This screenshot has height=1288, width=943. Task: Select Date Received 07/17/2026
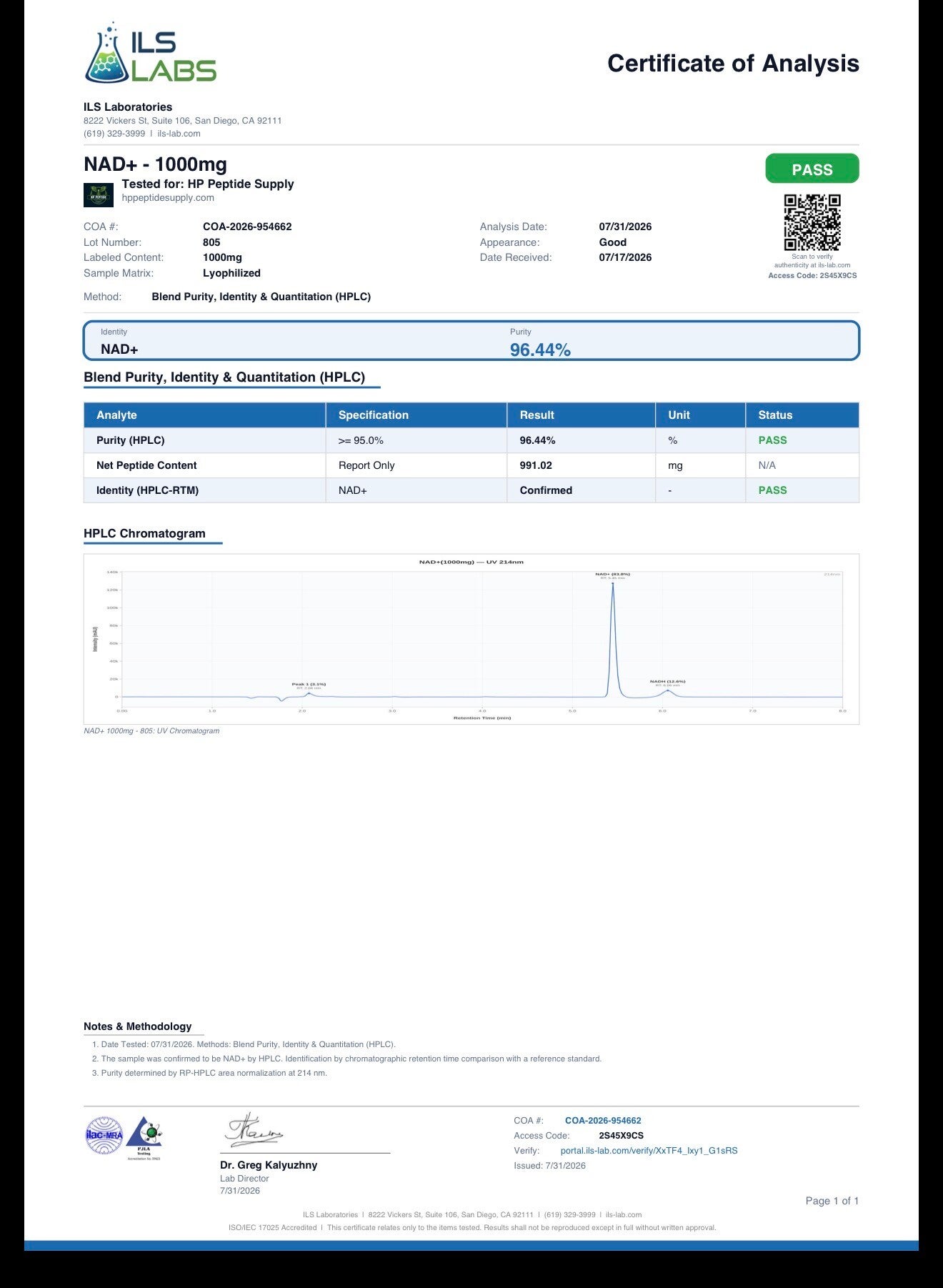(x=625, y=257)
